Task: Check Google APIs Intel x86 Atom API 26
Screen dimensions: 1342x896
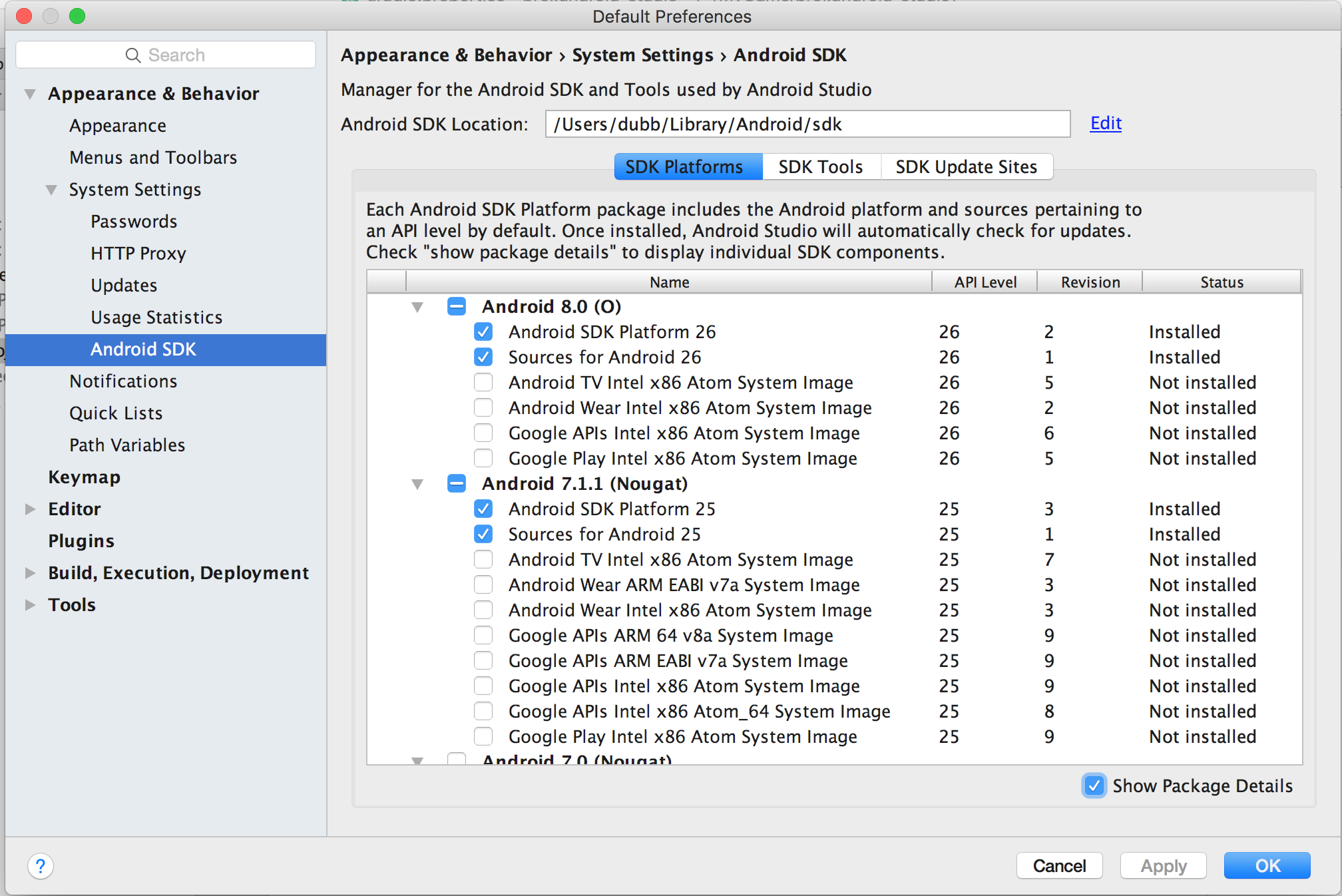Action: [x=483, y=433]
